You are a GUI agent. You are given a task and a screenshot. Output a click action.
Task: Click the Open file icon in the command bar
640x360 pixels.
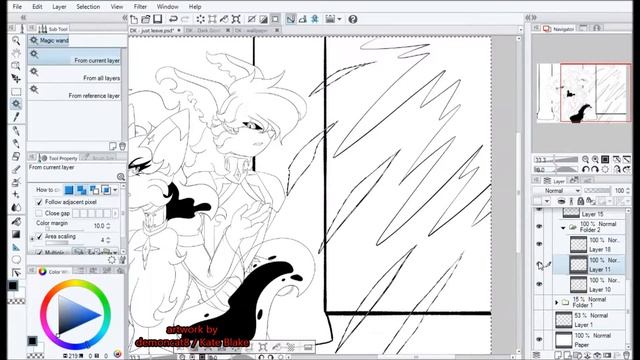click(x=146, y=19)
